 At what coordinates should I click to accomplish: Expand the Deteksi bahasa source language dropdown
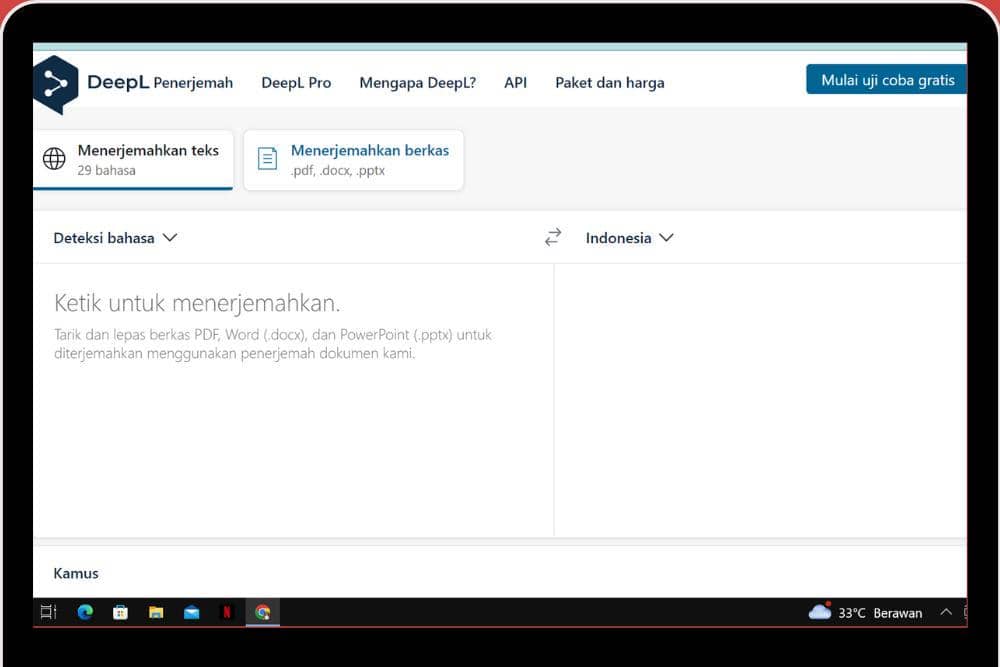coord(115,238)
